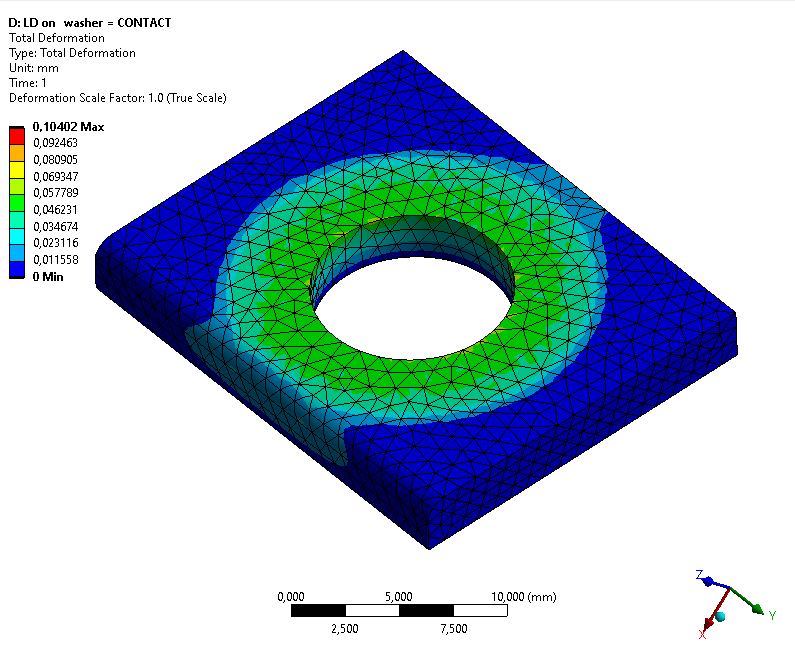
Task: Click 'Type: Total Deformation' text
Action: (72, 53)
